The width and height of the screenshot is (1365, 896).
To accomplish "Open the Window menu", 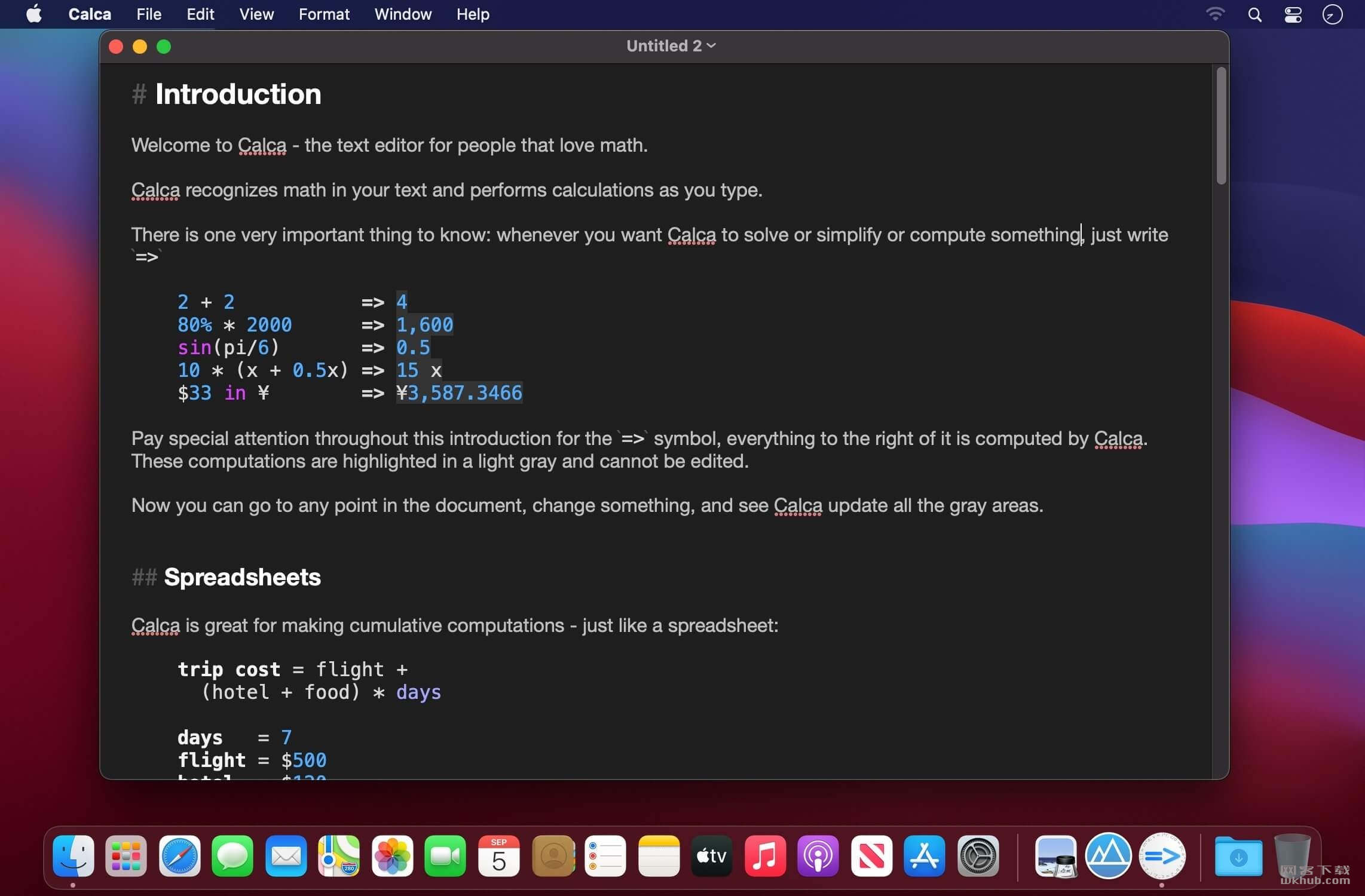I will pyautogui.click(x=403, y=14).
